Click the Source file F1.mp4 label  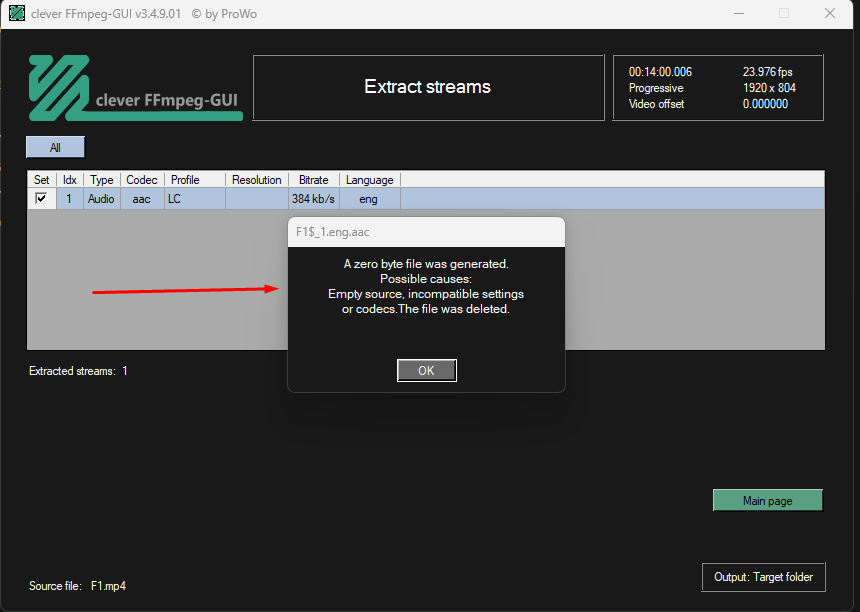[x=77, y=586]
